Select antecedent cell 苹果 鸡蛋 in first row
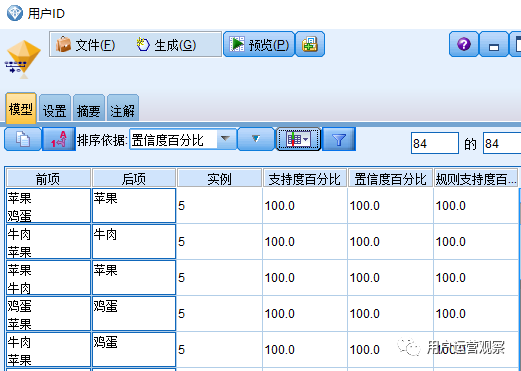 (48, 206)
